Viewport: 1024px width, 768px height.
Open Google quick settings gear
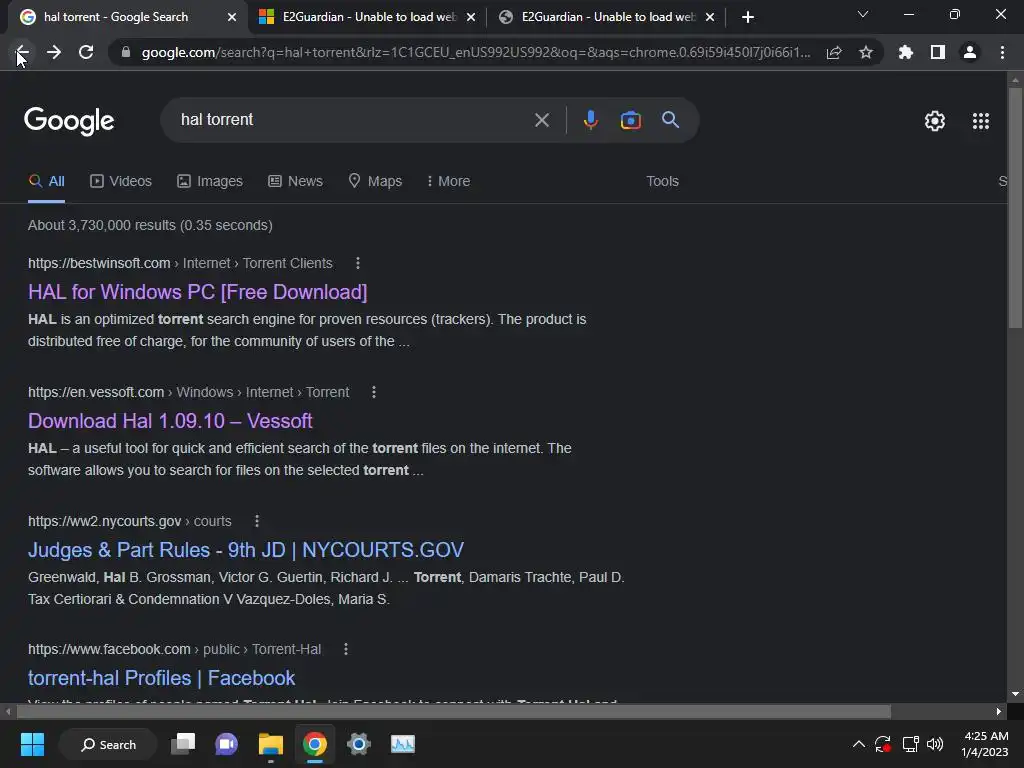[x=935, y=121]
